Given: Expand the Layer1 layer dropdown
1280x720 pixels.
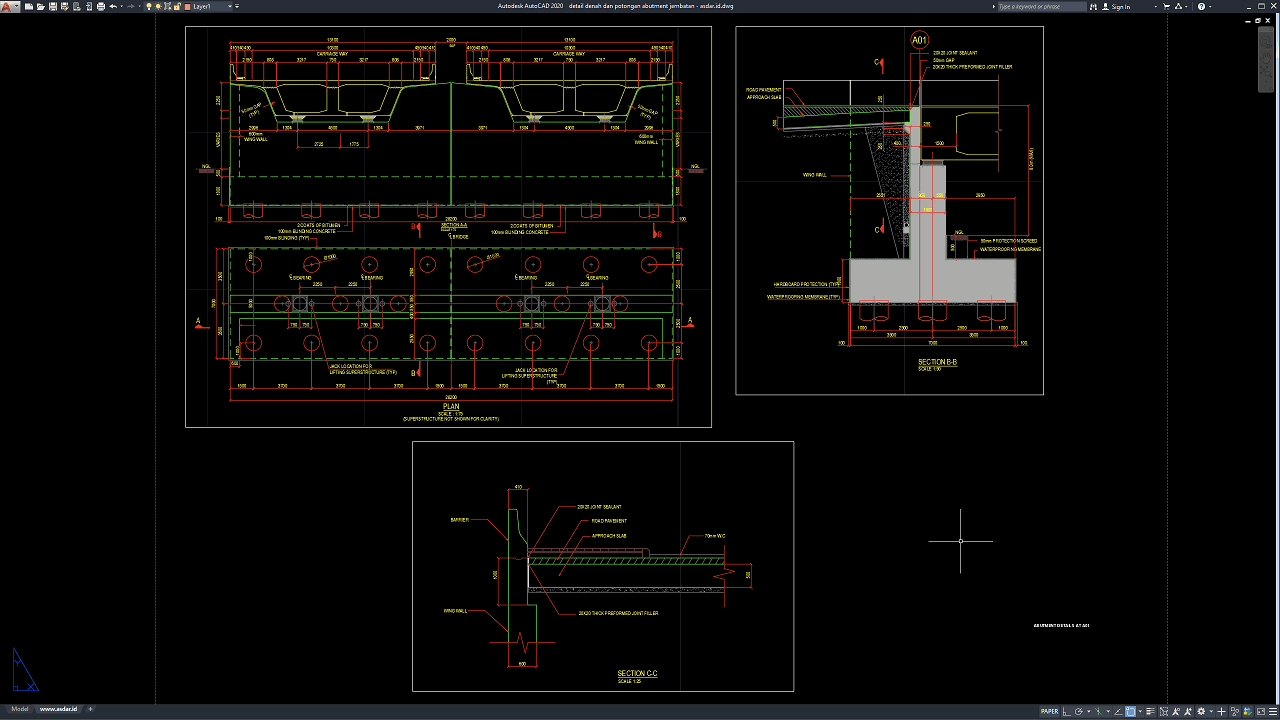Looking at the screenshot, I should pos(230,6).
